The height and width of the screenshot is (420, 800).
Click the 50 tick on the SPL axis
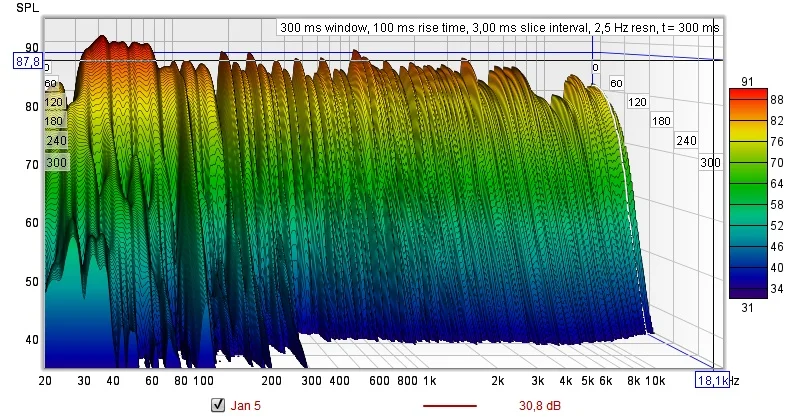pos(32,281)
